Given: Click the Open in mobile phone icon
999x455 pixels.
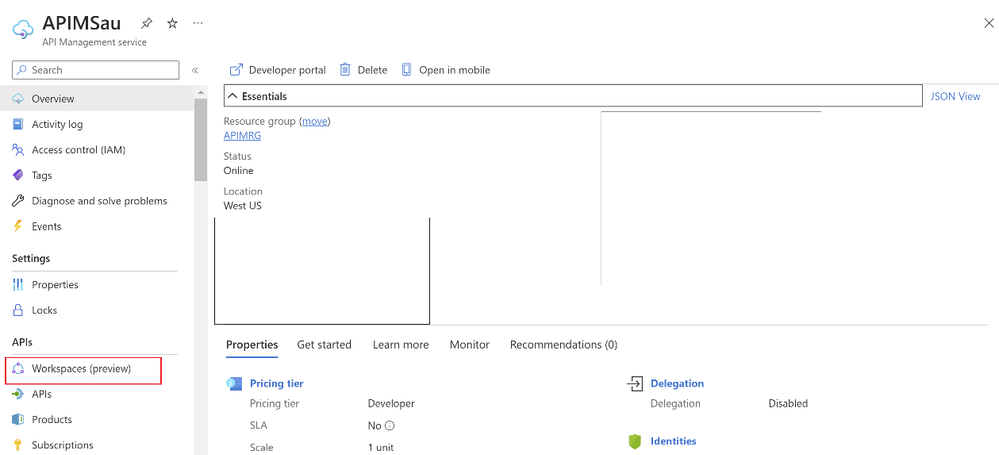Looking at the screenshot, I should point(406,70).
